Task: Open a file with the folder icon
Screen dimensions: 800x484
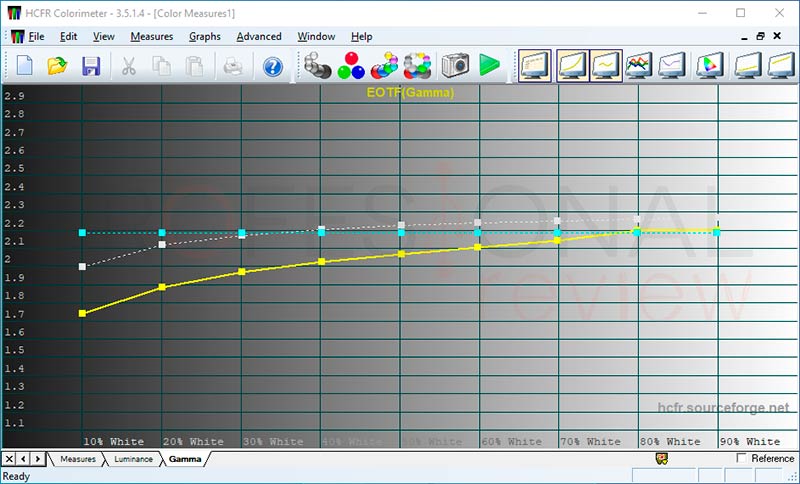Action: (x=57, y=66)
